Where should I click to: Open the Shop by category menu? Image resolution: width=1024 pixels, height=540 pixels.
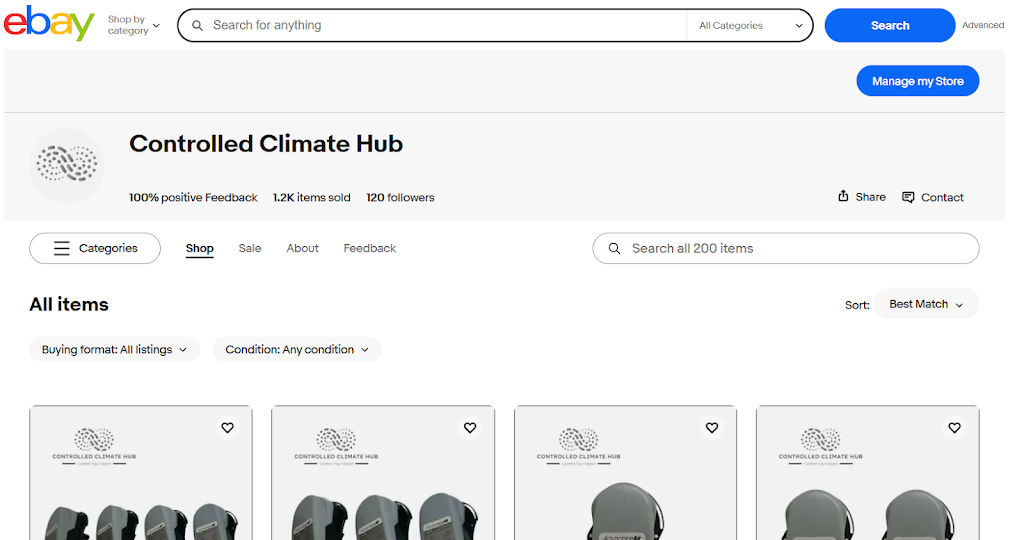[x=133, y=25]
